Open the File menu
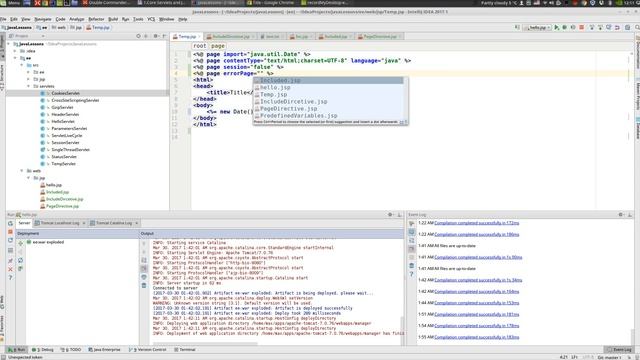 pos(3,19)
